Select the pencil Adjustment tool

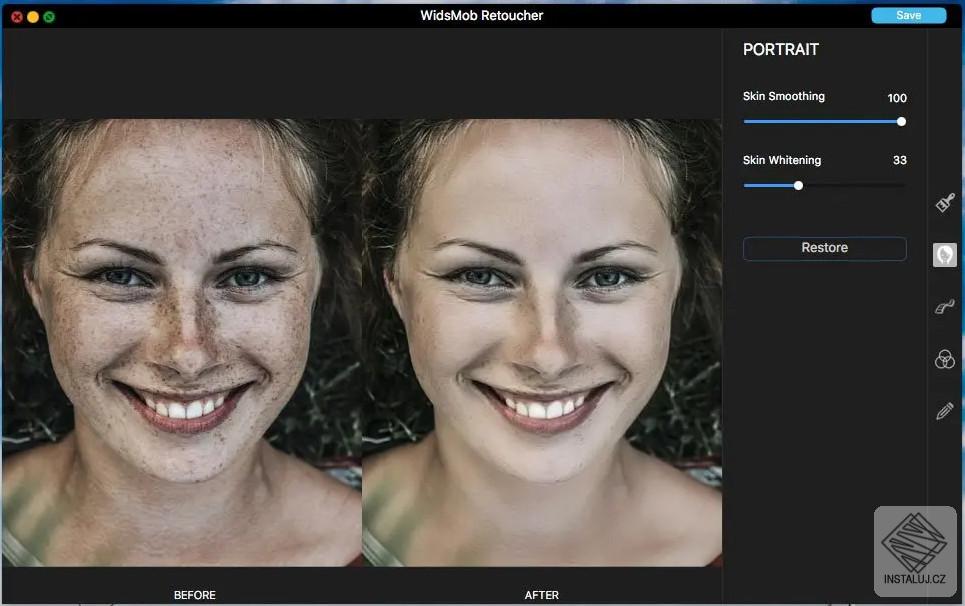point(943,410)
